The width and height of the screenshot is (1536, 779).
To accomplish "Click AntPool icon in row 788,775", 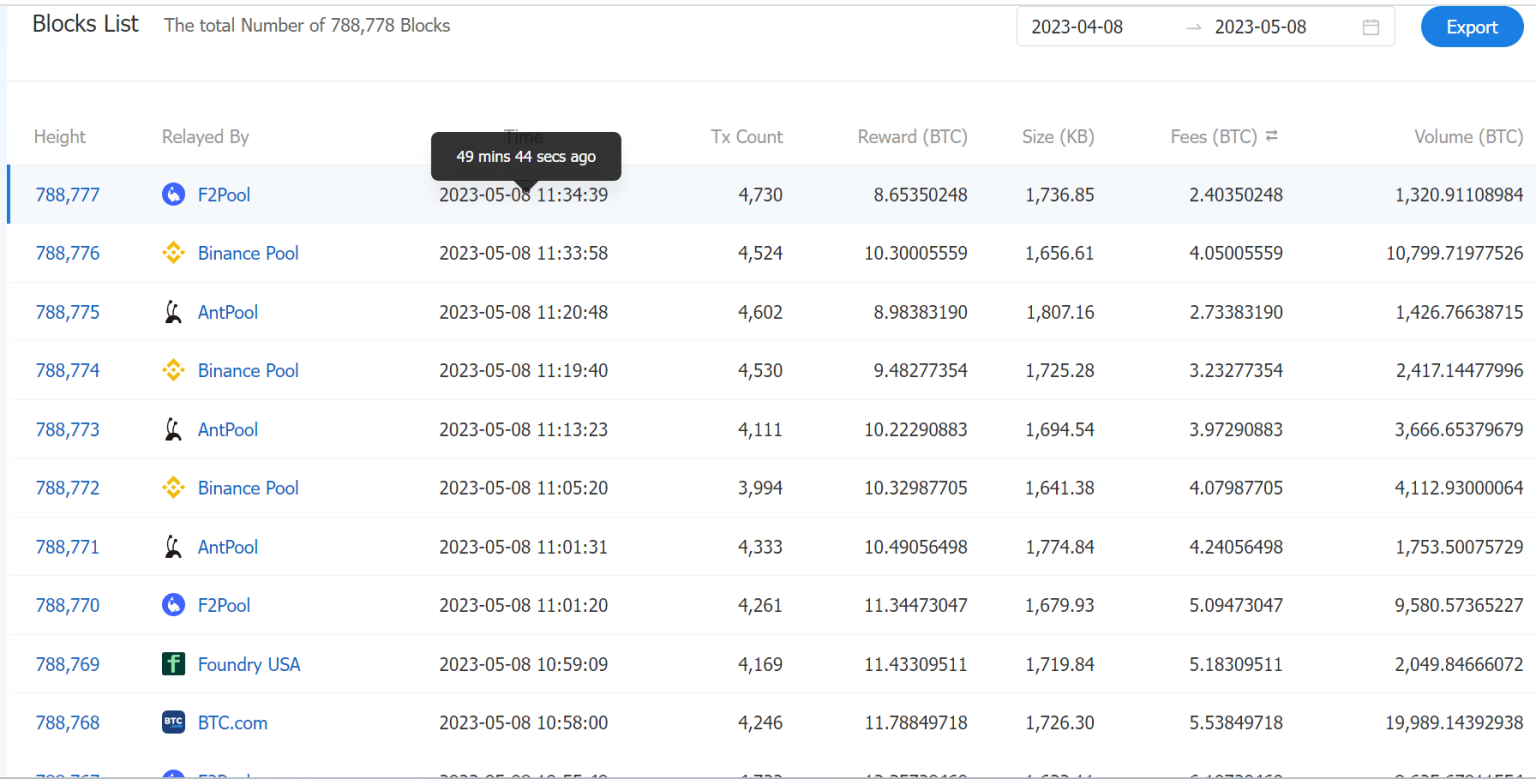I will 173,312.
